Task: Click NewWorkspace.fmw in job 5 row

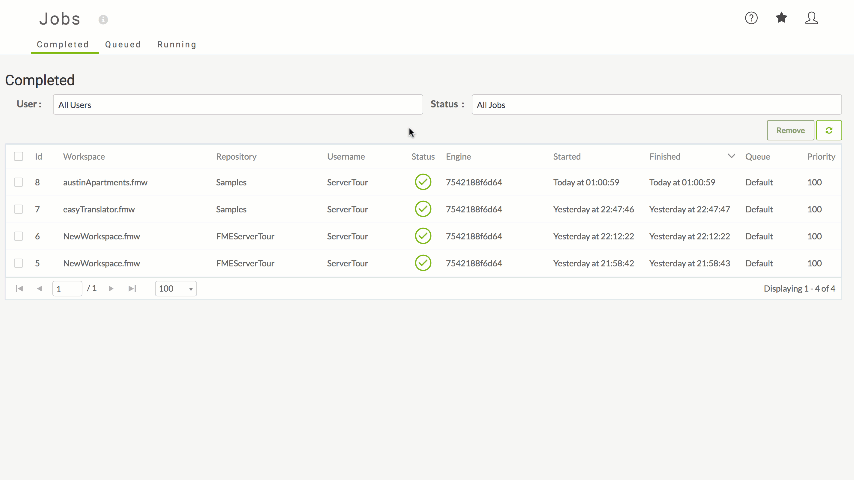Action: click(101, 263)
